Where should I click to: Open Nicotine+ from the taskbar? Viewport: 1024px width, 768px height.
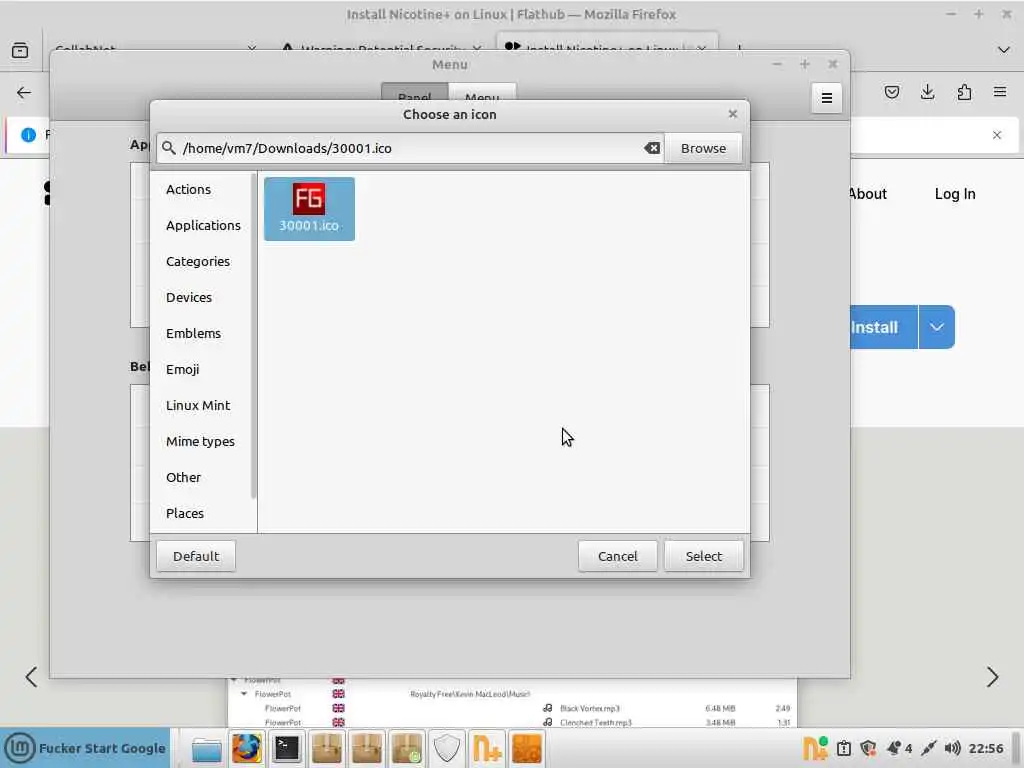point(487,748)
